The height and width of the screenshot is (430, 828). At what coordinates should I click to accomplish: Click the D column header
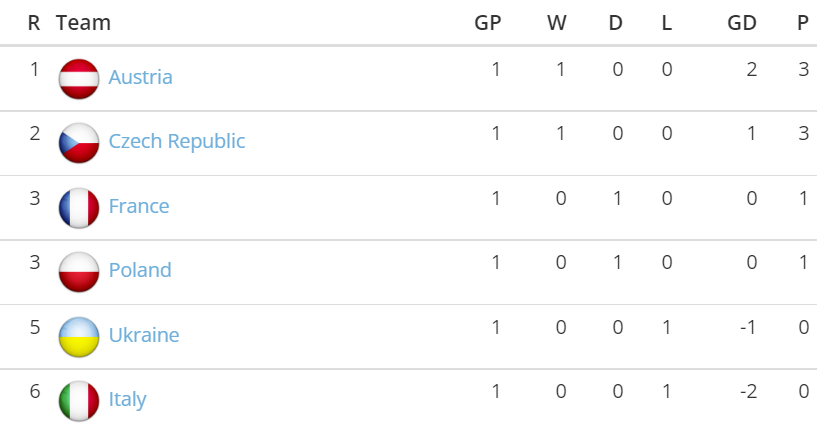616,22
